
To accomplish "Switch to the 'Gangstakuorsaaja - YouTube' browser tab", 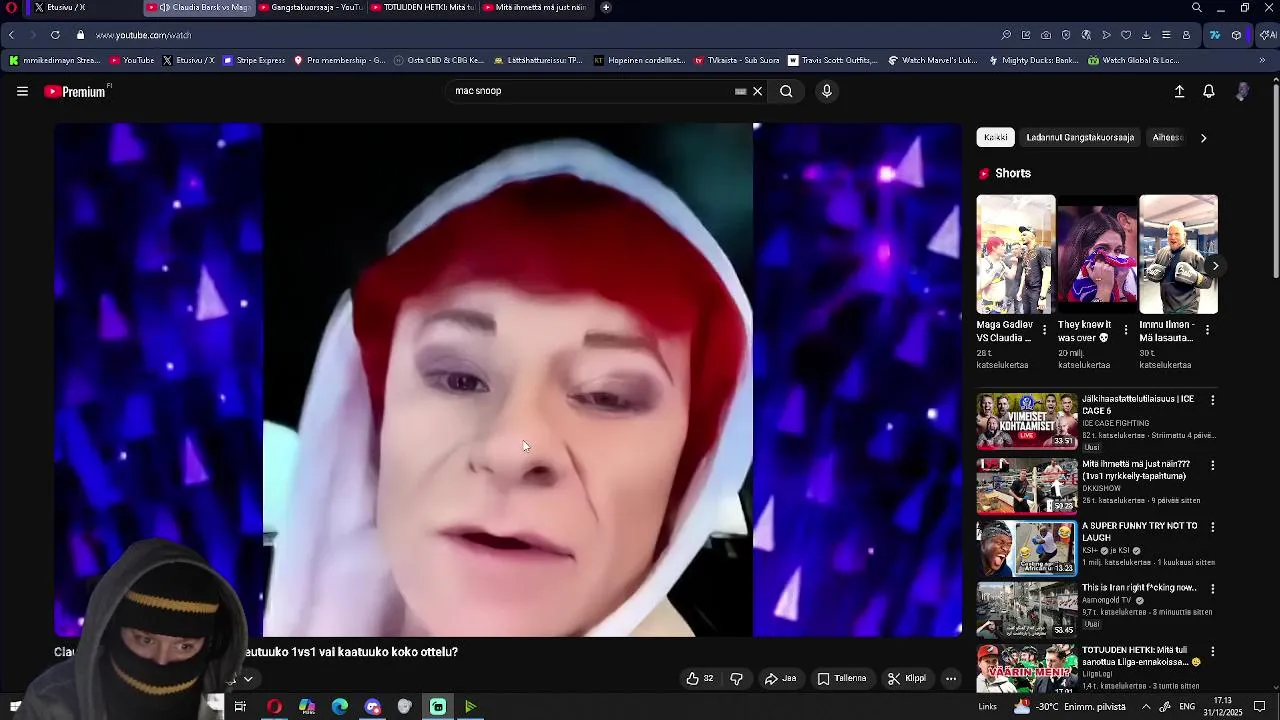I will click(311, 7).
